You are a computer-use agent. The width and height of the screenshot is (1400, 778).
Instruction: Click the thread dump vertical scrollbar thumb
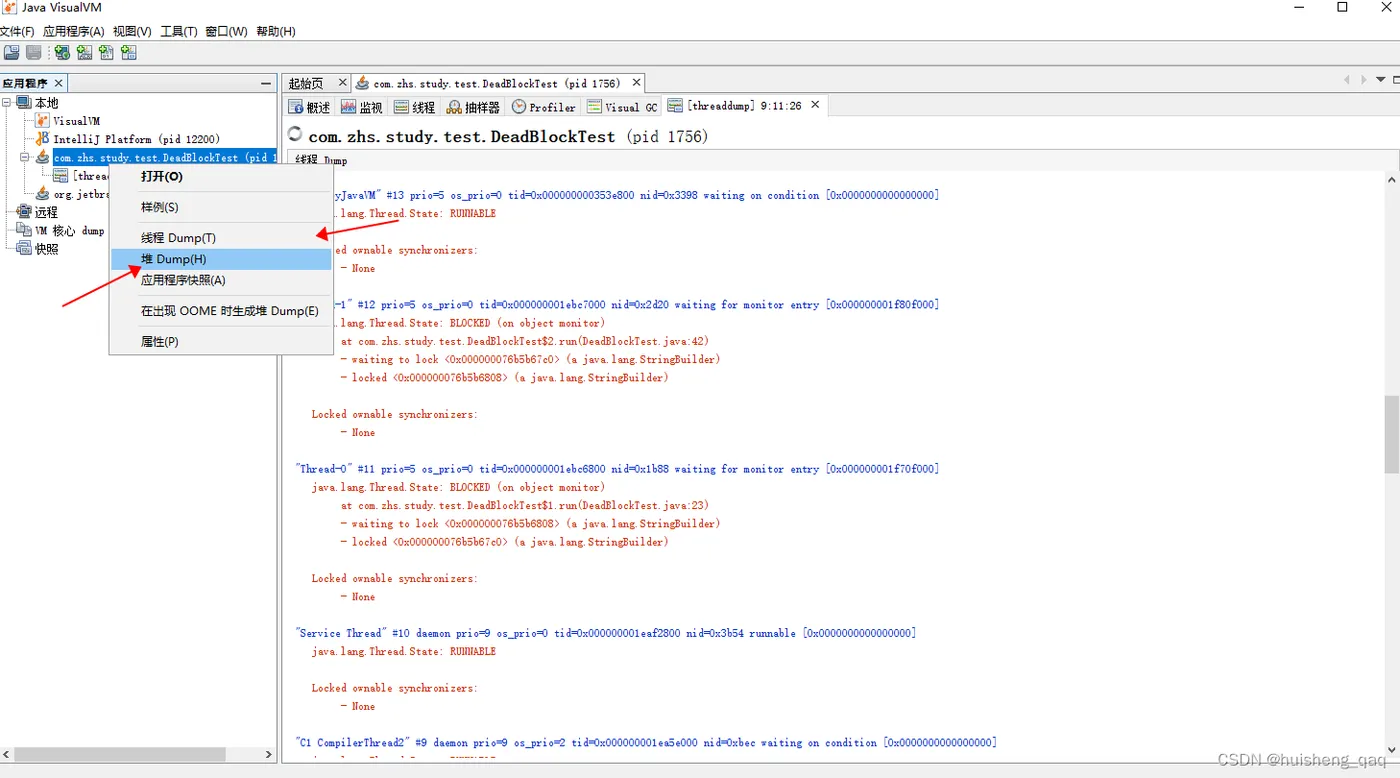pos(1391,434)
